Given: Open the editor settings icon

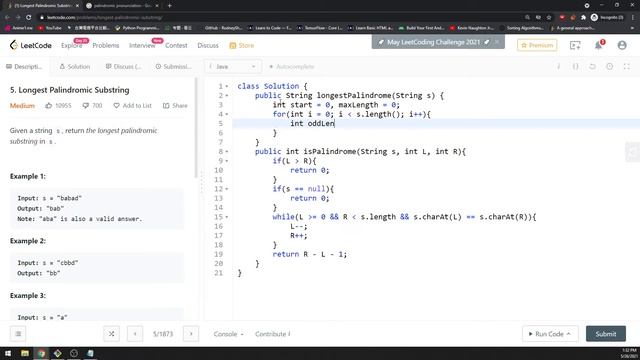Looking at the screenshot, I should 609,67.
